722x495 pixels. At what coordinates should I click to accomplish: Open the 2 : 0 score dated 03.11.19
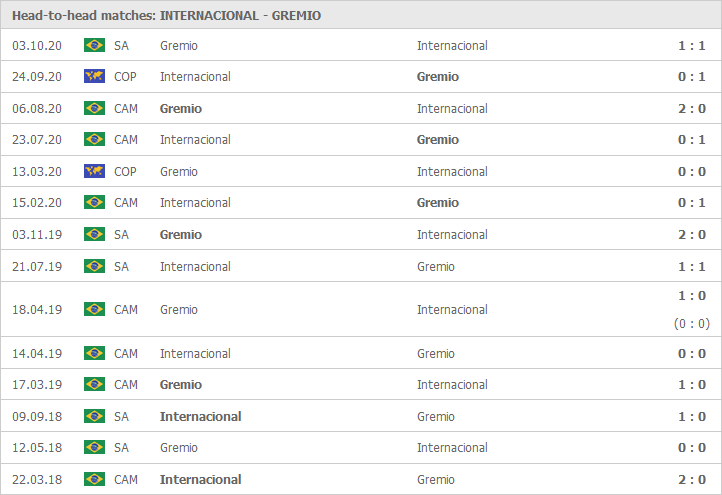tap(692, 234)
